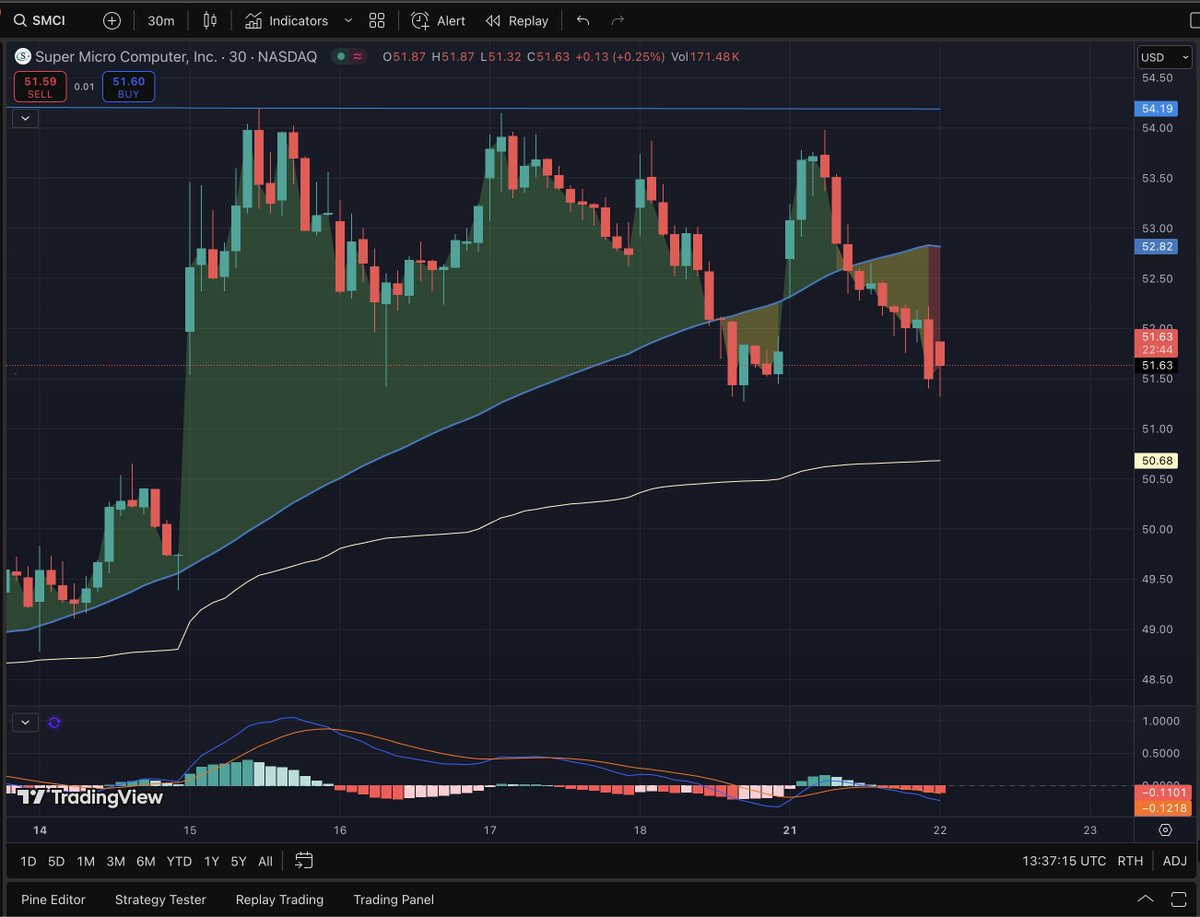Click the red SELL 51.59 button

[40, 87]
